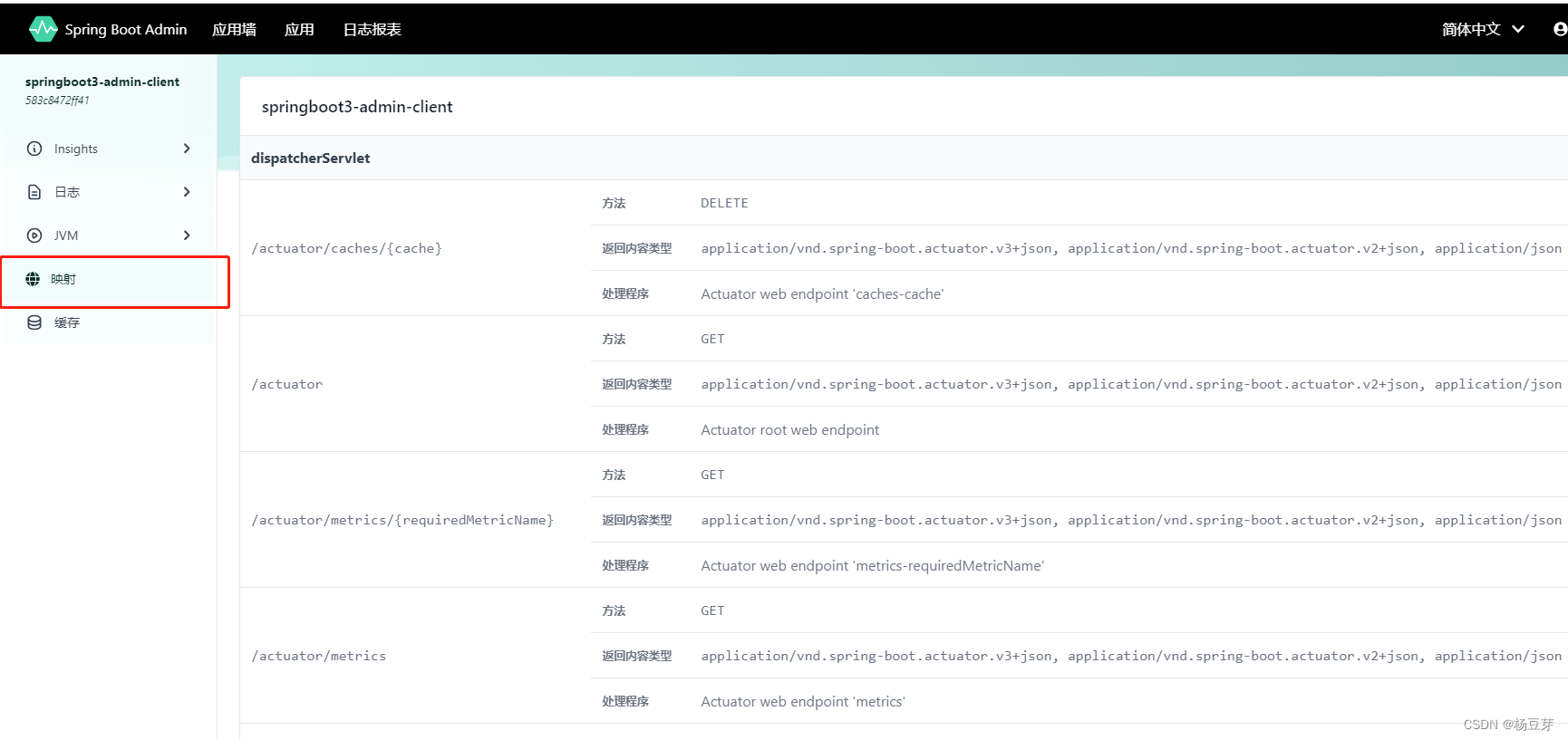This screenshot has width=1568, height=740.
Task: Expand the Insights sidebar section
Action: click(x=187, y=149)
